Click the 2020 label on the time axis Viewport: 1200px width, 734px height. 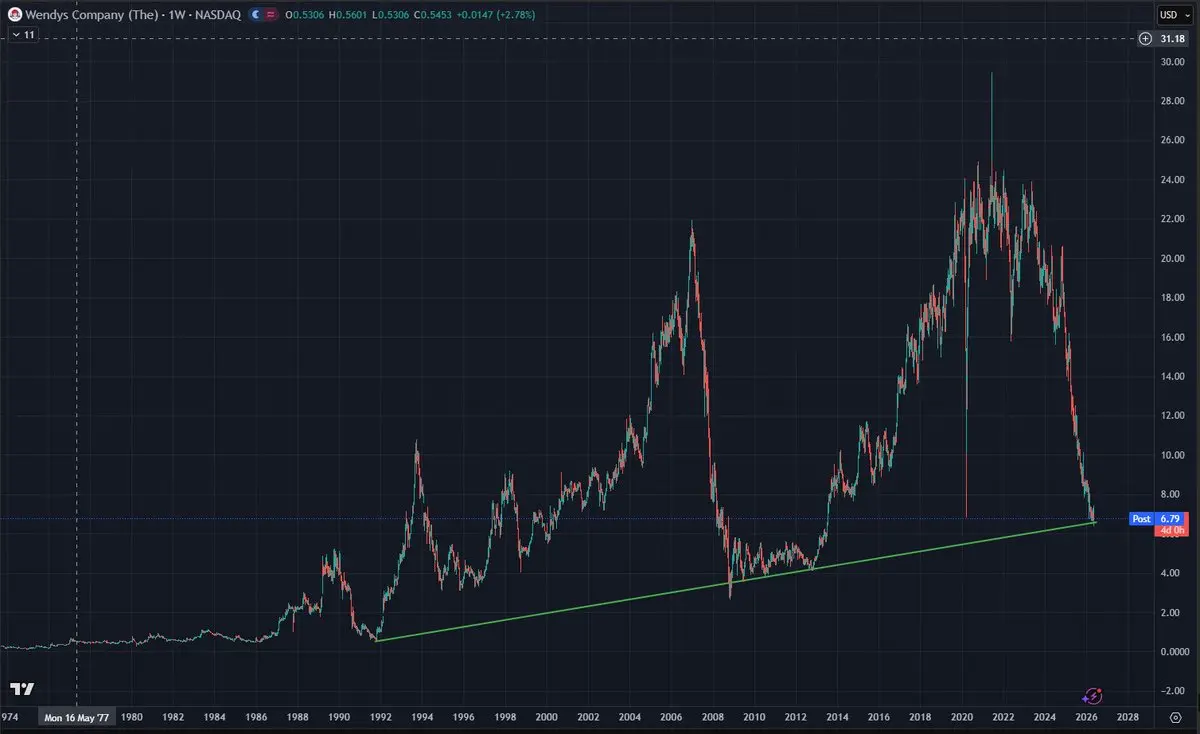point(961,717)
